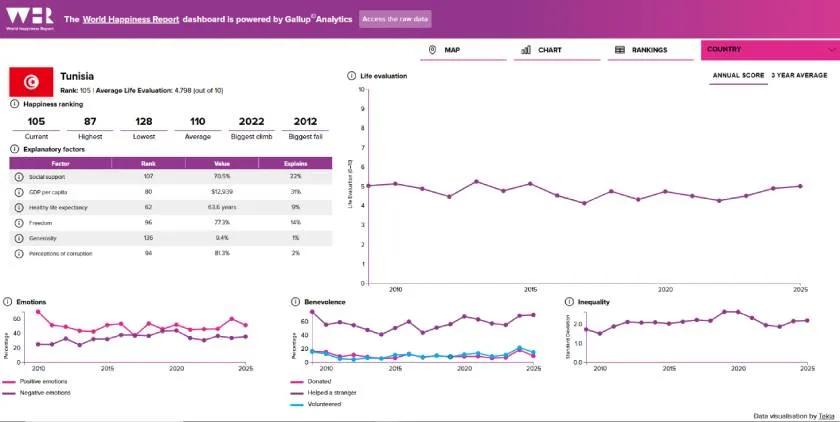Click the info icon next to Generosity
This screenshot has width=840, height=422.
point(18,238)
